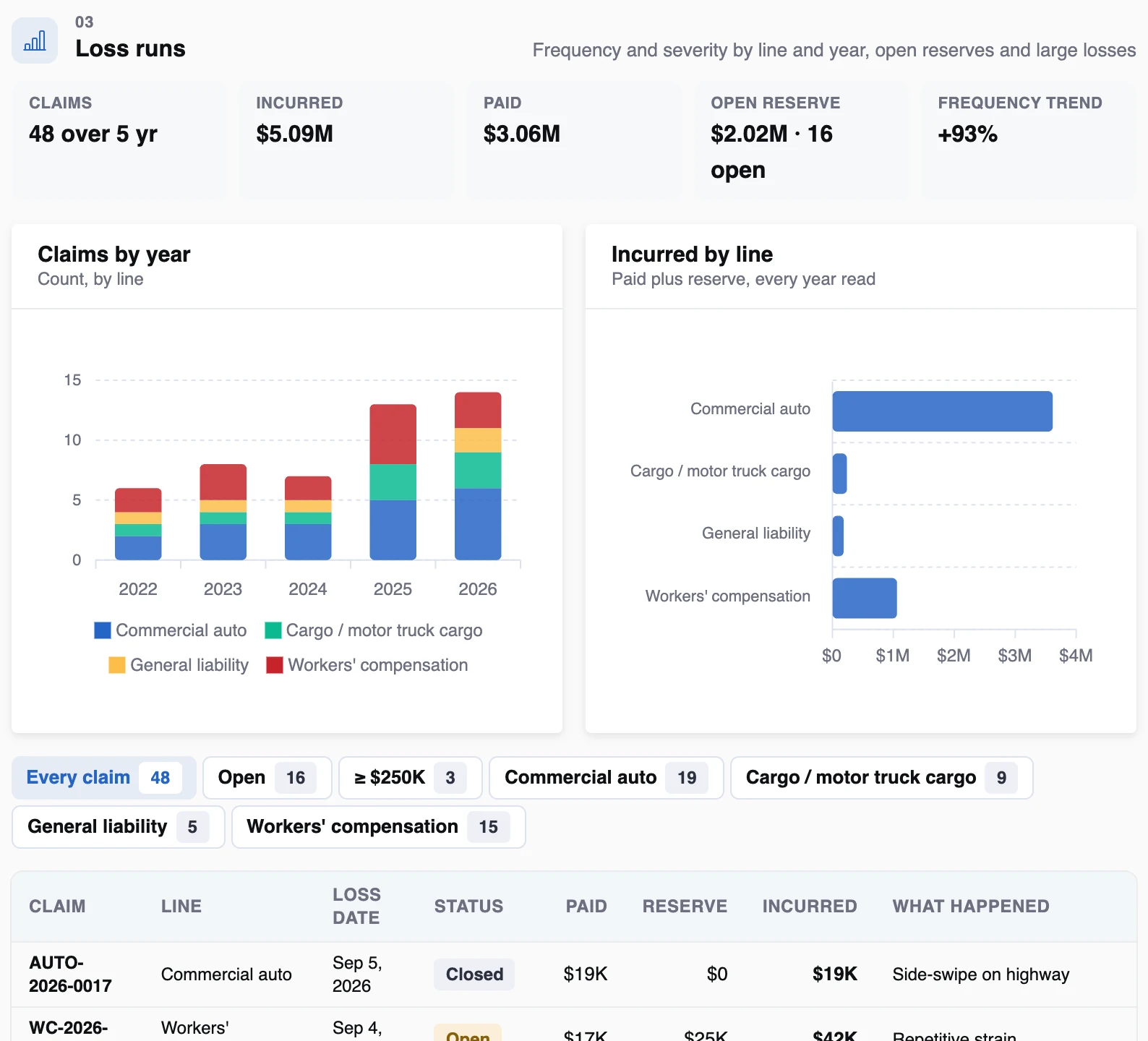
Task: Toggle Cargo / motor truck cargo legend swatch
Action: point(273,630)
